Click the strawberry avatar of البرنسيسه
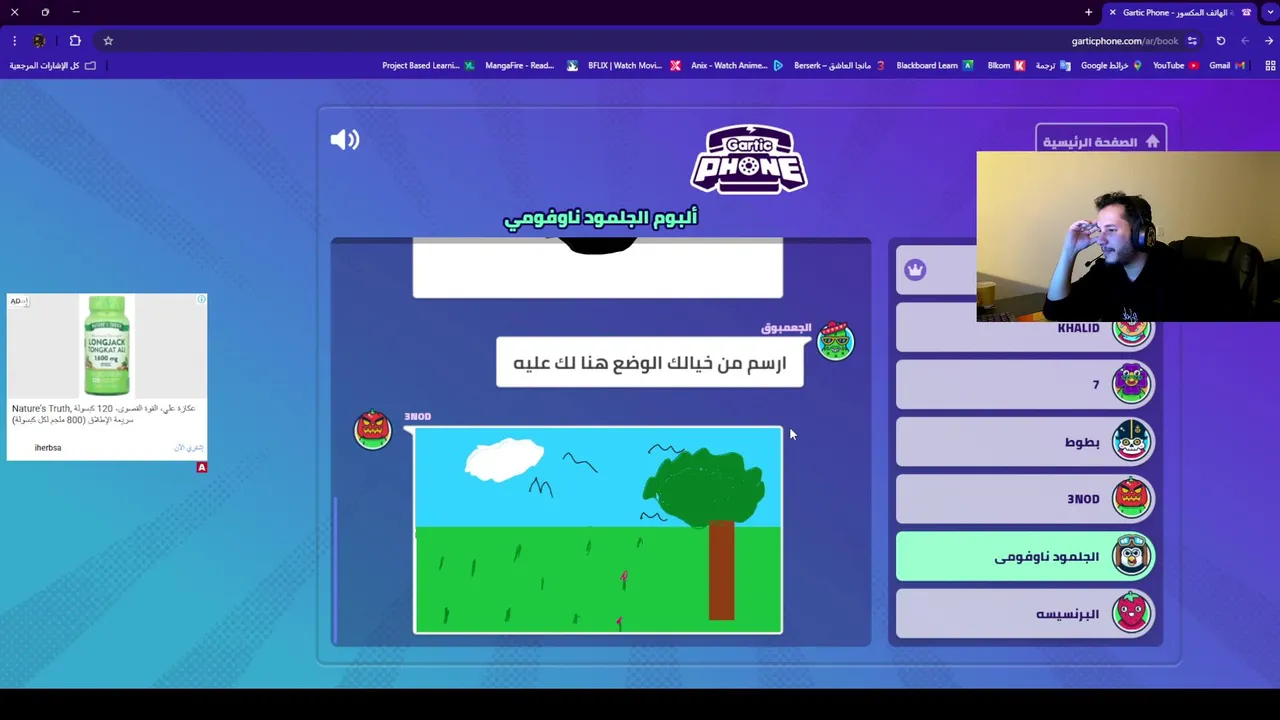The height and width of the screenshot is (720, 1280). (x=1131, y=613)
